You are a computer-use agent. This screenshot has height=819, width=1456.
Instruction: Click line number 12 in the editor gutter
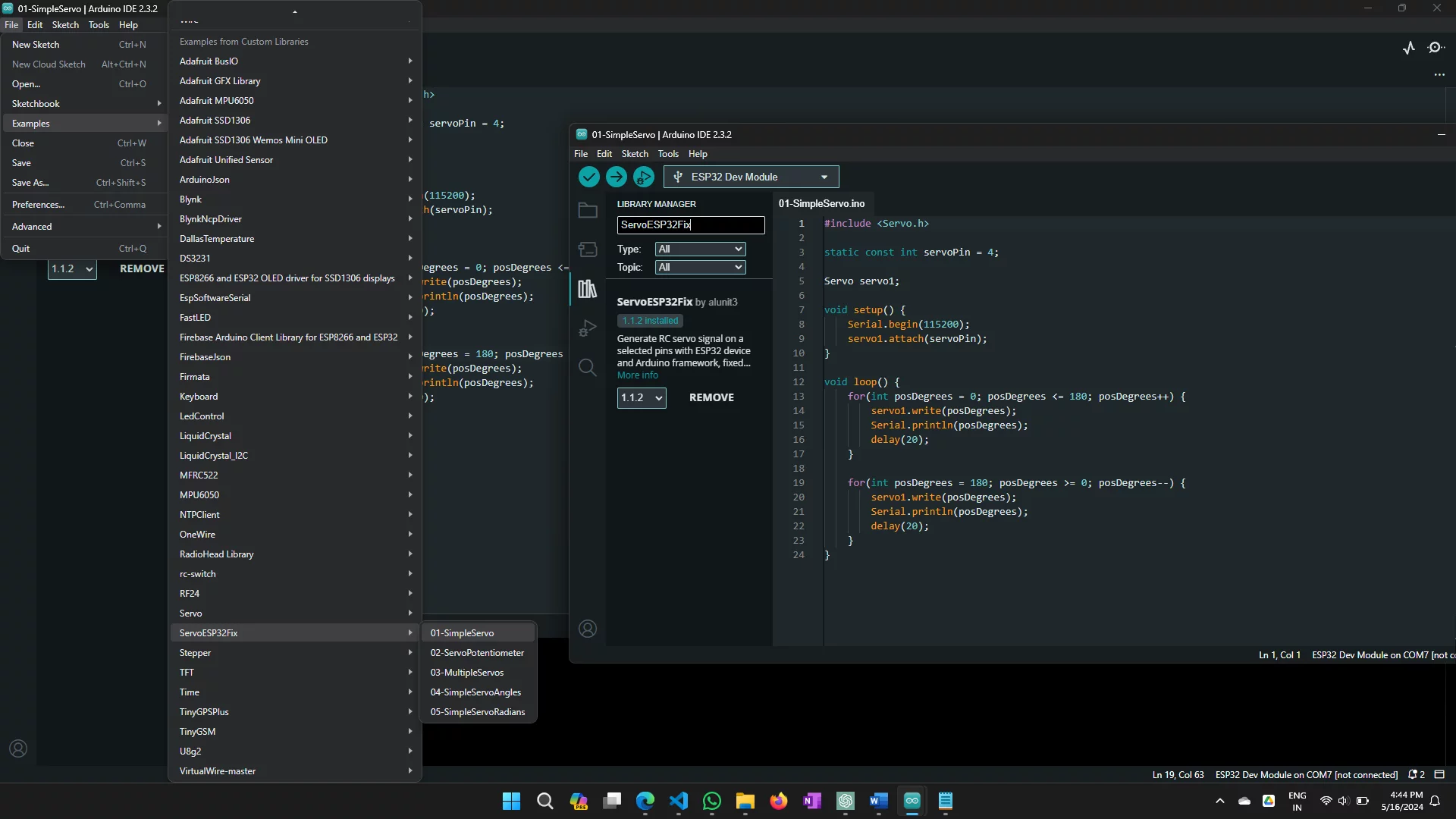pos(799,382)
